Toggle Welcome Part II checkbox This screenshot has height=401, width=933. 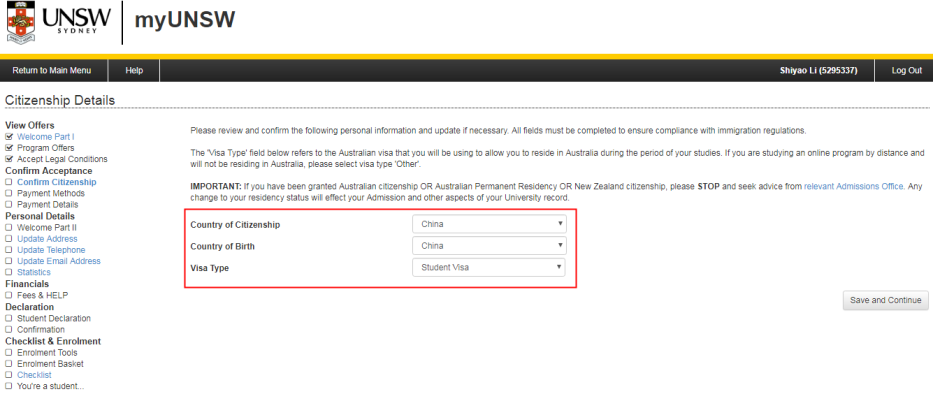point(8,227)
